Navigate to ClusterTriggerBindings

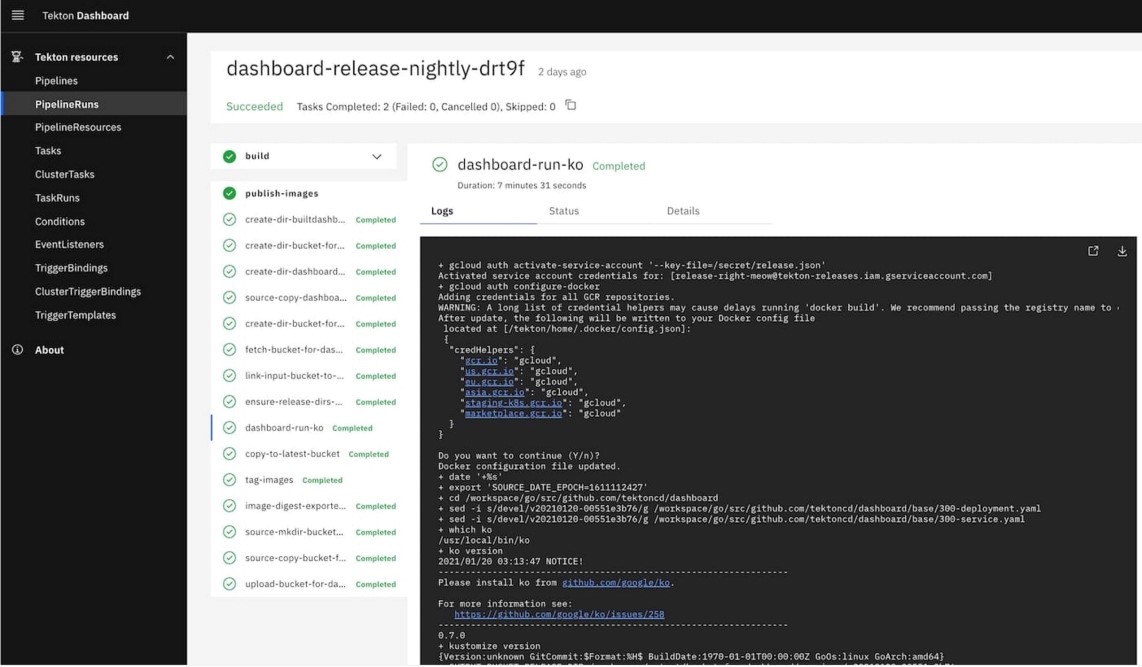[x=88, y=291]
